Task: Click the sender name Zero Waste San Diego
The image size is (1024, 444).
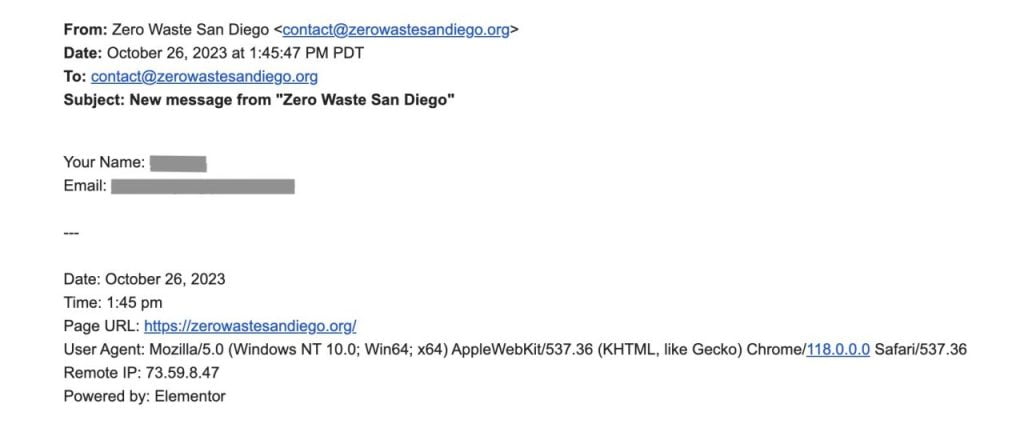Action: [191, 30]
